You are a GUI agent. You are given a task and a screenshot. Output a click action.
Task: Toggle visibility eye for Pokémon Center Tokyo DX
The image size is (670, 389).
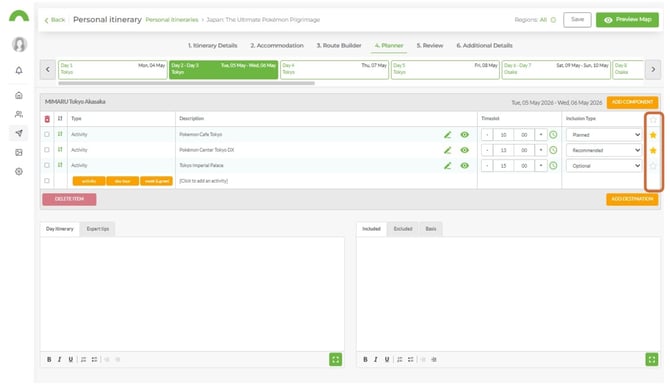(464, 150)
